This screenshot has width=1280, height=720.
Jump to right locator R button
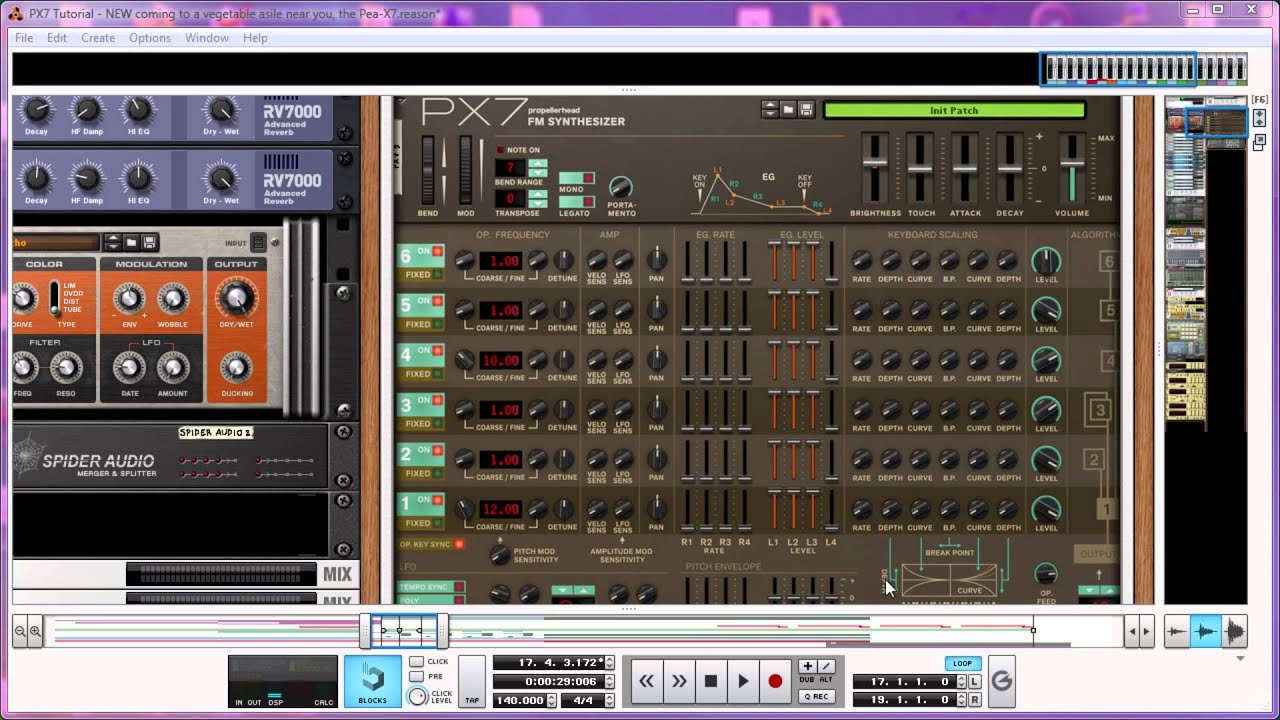(x=975, y=700)
